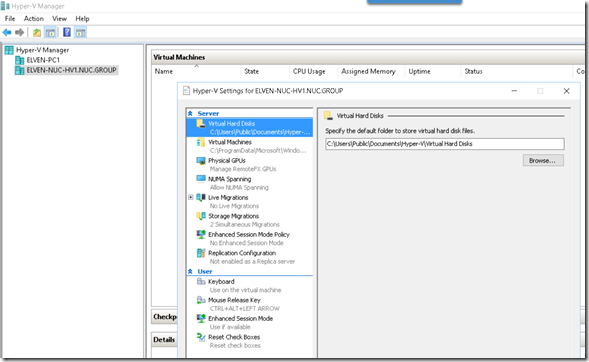
Task: Click the NUMA Spanning icon
Action: 201,178
